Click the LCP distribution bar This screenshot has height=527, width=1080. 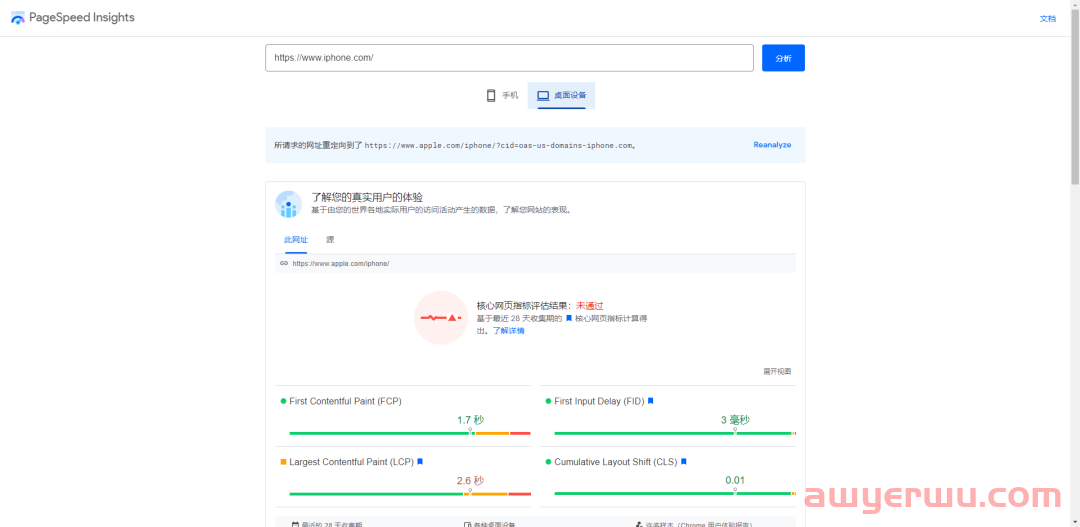[410, 494]
